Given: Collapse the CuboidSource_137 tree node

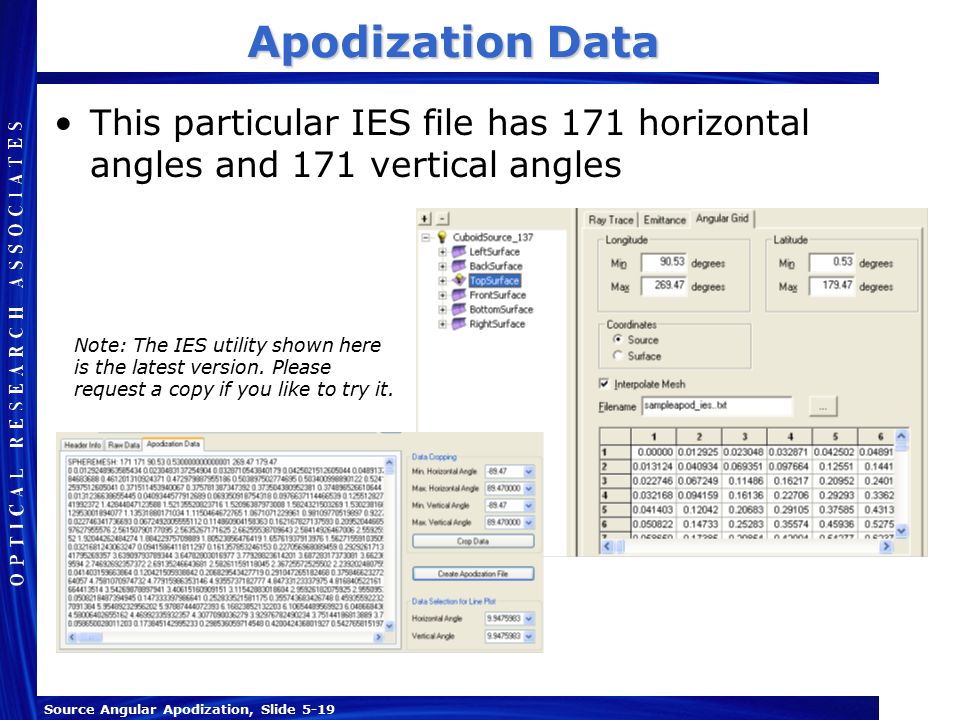Looking at the screenshot, I should click(x=426, y=238).
